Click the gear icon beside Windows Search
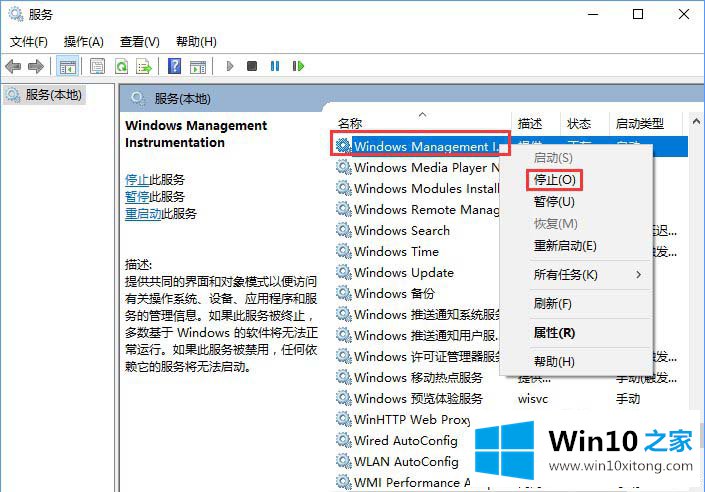 coord(344,230)
